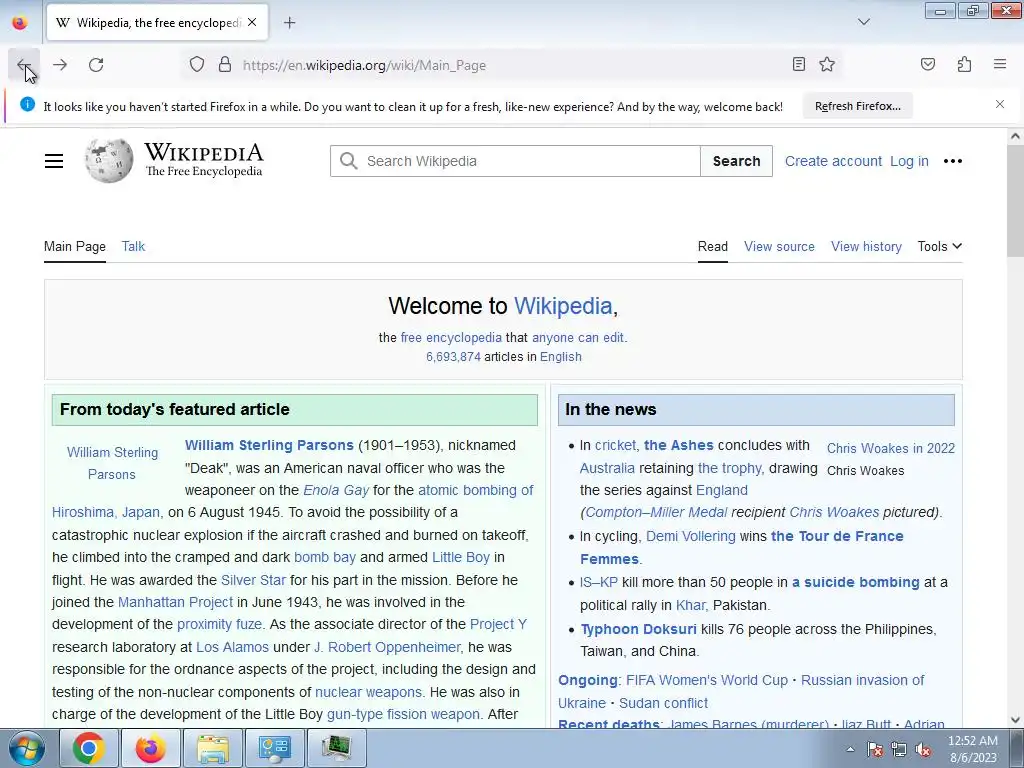Open the Sudan conflict link
1024x768 pixels.
pyautogui.click(x=663, y=703)
